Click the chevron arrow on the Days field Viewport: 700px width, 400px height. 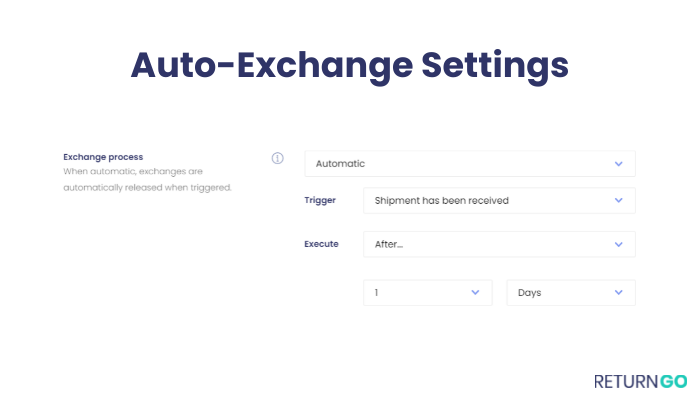(618, 292)
